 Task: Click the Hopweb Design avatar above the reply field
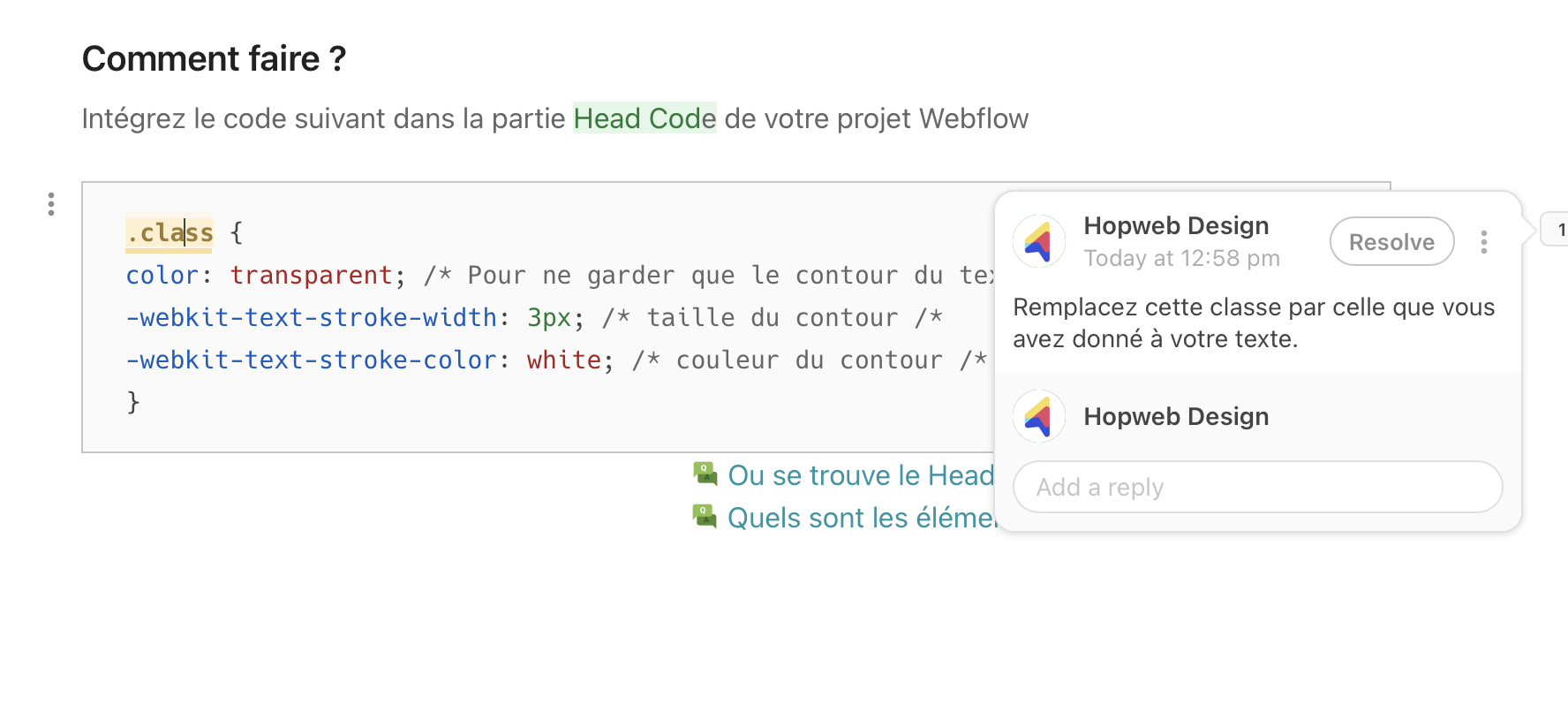1039,416
